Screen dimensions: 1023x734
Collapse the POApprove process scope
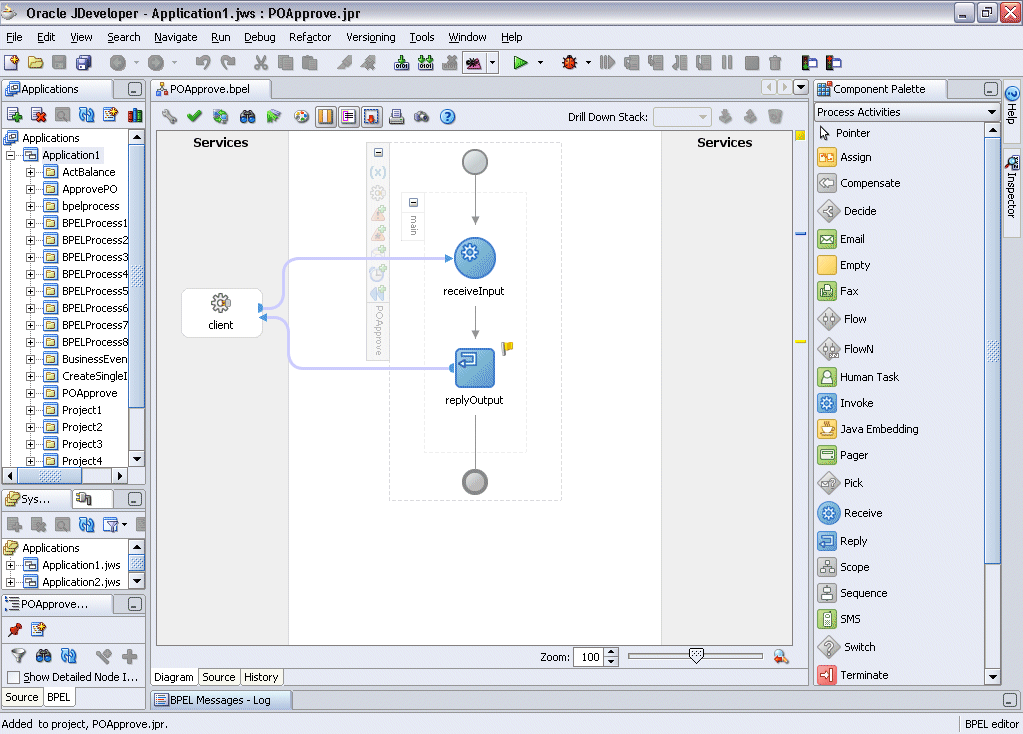pyautogui.click(x=378, y=153)
